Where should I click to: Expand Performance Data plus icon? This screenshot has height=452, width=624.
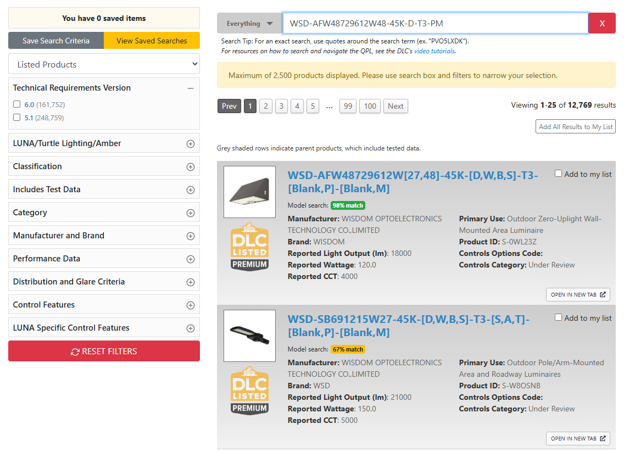191,259
